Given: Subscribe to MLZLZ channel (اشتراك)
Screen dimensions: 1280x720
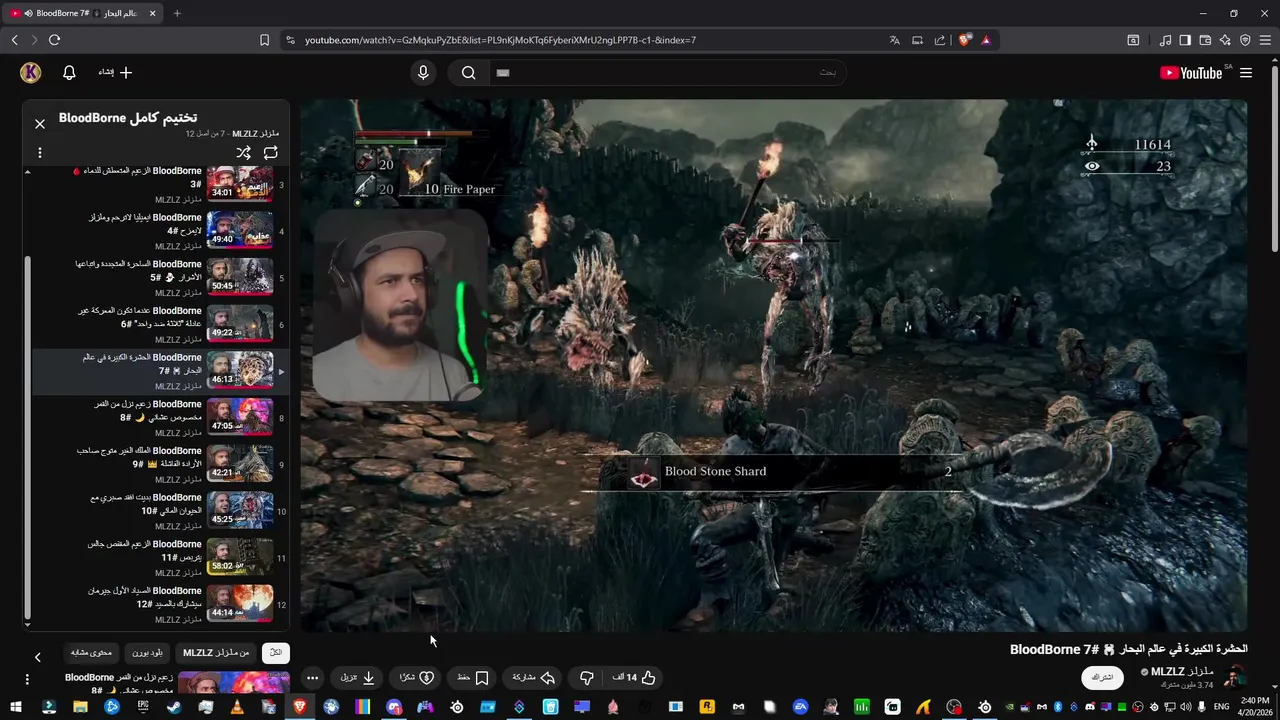Looking at the screenshot, I should coord(1102,677).
